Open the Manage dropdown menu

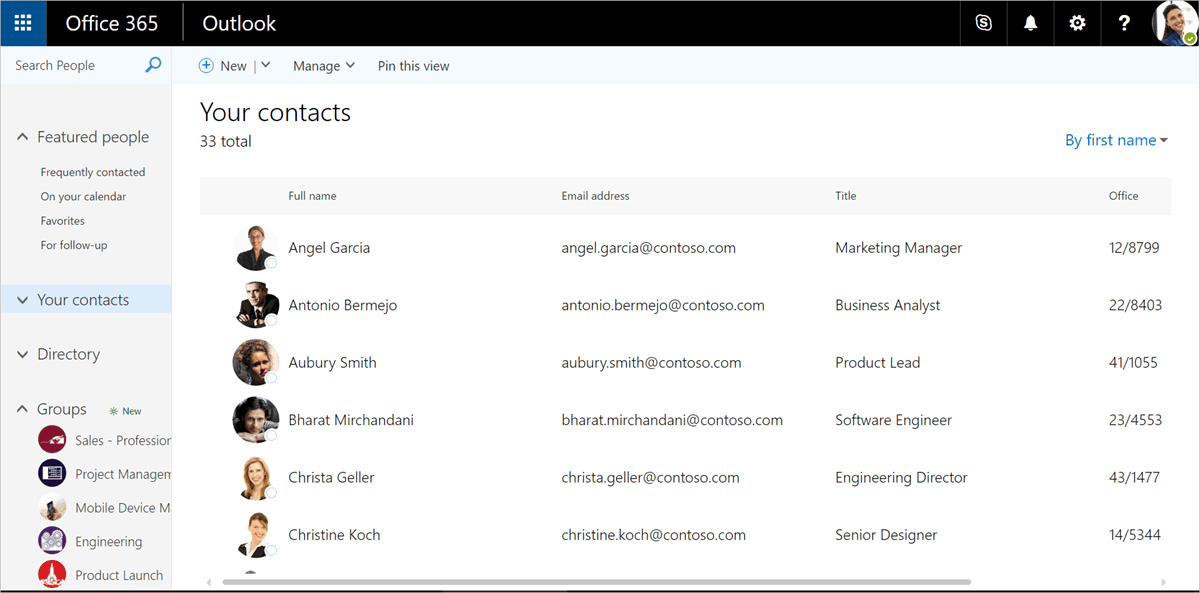tap(323, 66)
